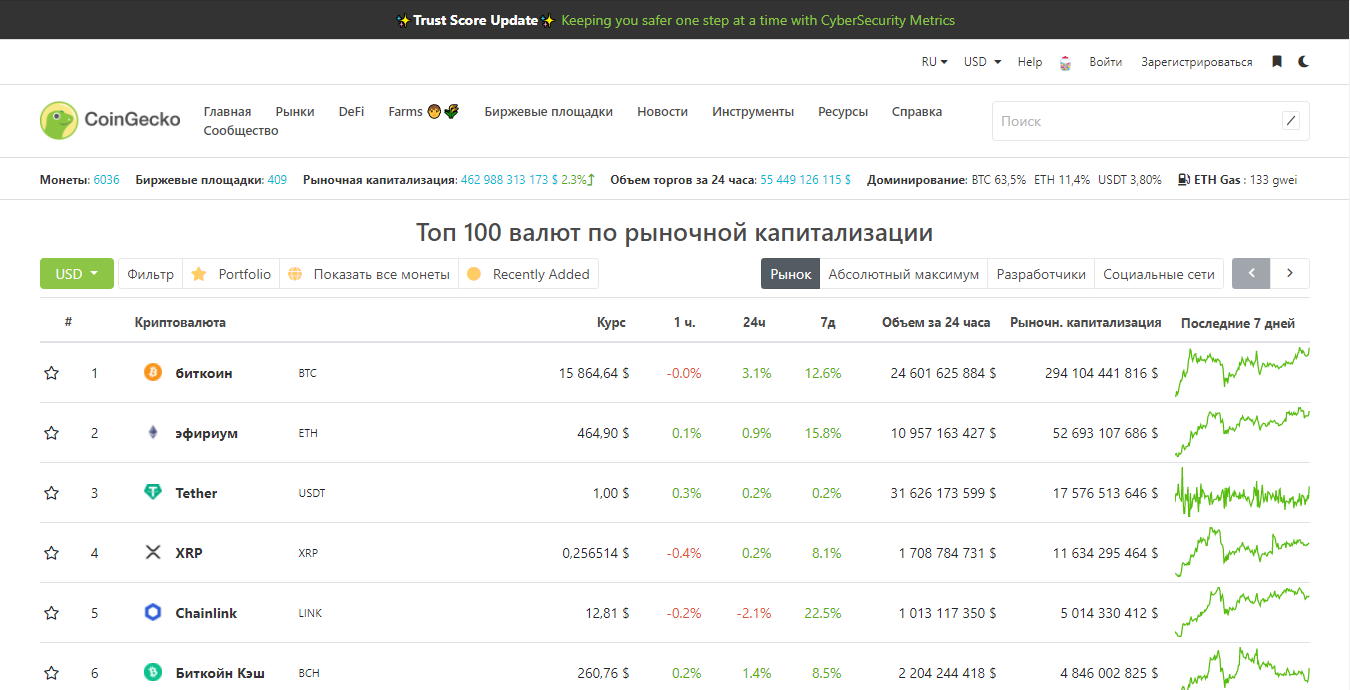The width and height of the screenshot is (1350, 690).
Task: Click the 409 exchanges count link
Action: coord(277,180)
